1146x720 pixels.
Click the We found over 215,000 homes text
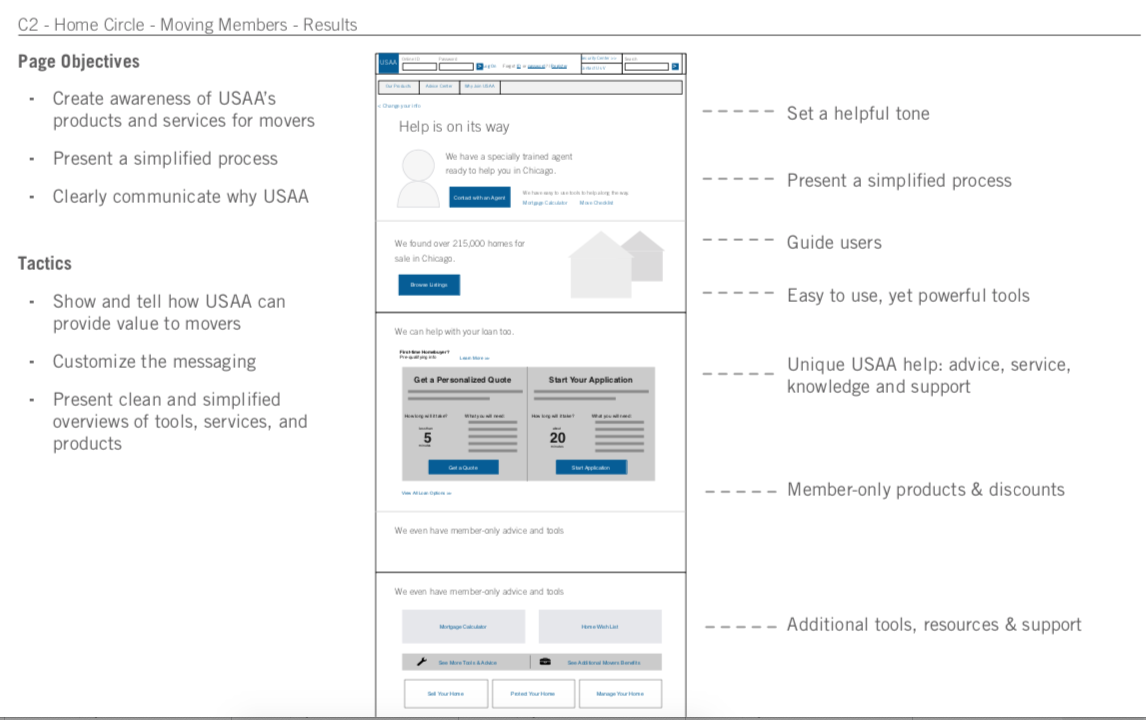coord(460,251)
